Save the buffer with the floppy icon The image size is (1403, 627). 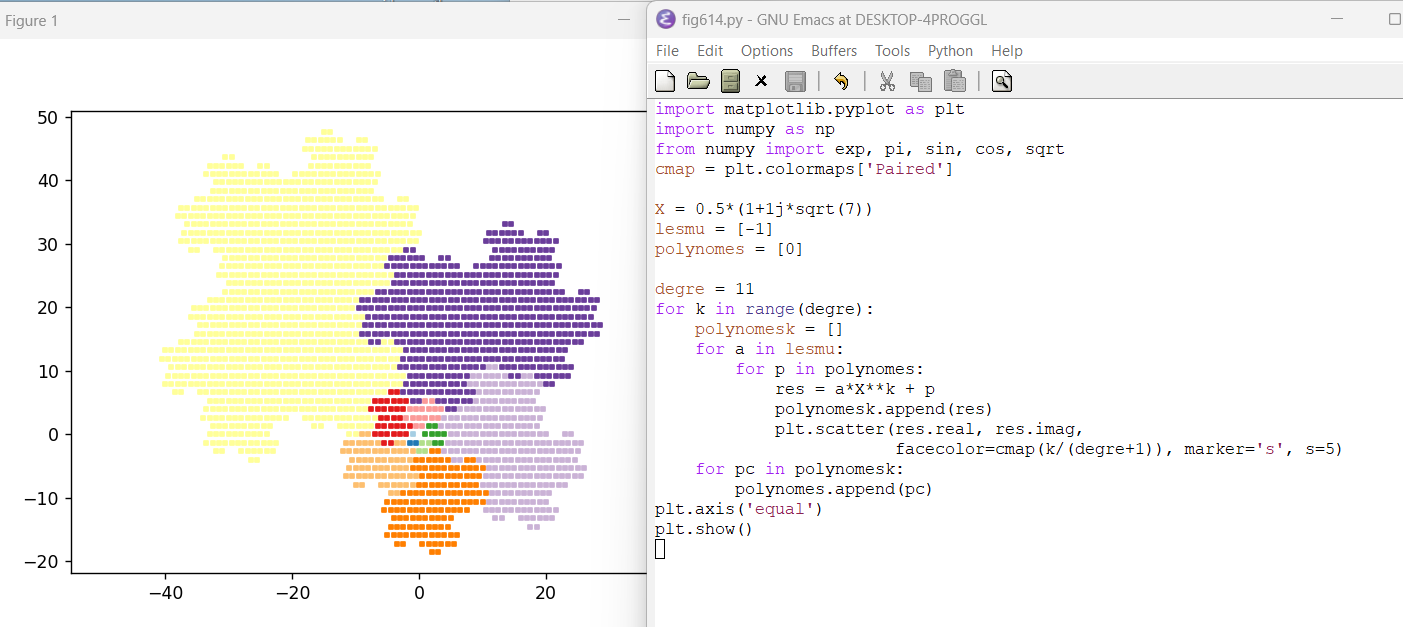[795, 81]
